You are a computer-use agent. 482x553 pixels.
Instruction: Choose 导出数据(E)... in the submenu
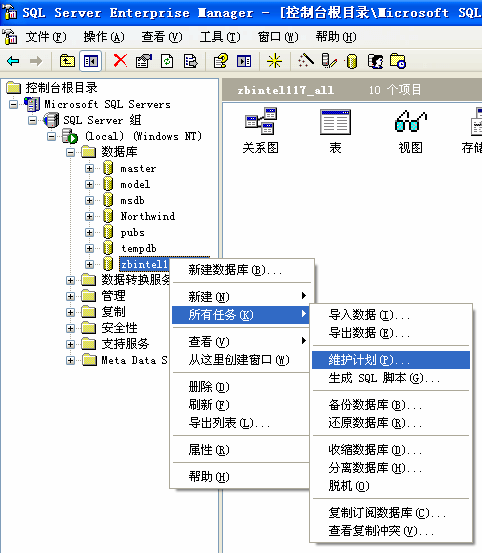tap(391, 333)
